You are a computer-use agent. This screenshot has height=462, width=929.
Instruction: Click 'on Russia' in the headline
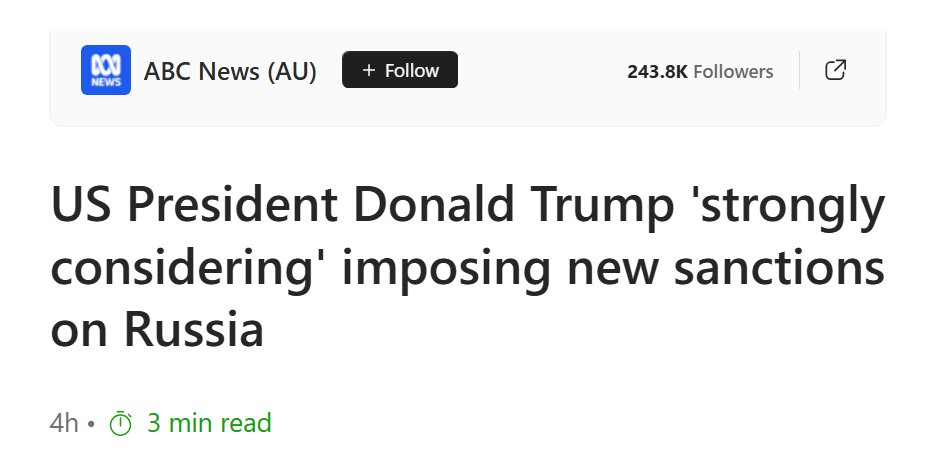(x=157, y=329)
